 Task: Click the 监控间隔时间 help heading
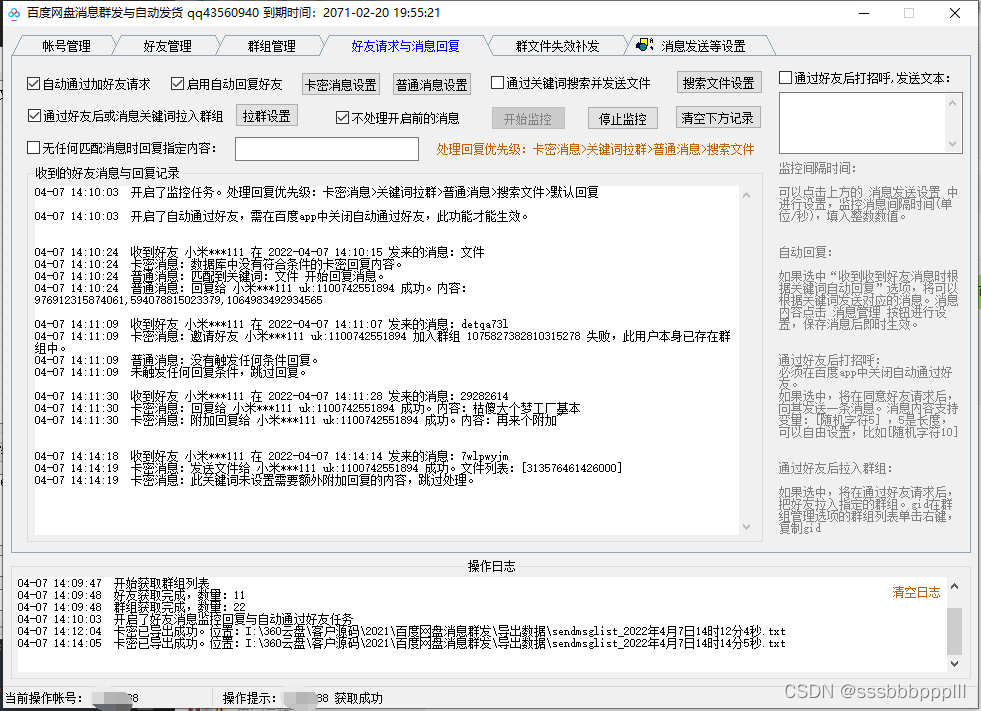pyautogui.click(x=817, y=168)
